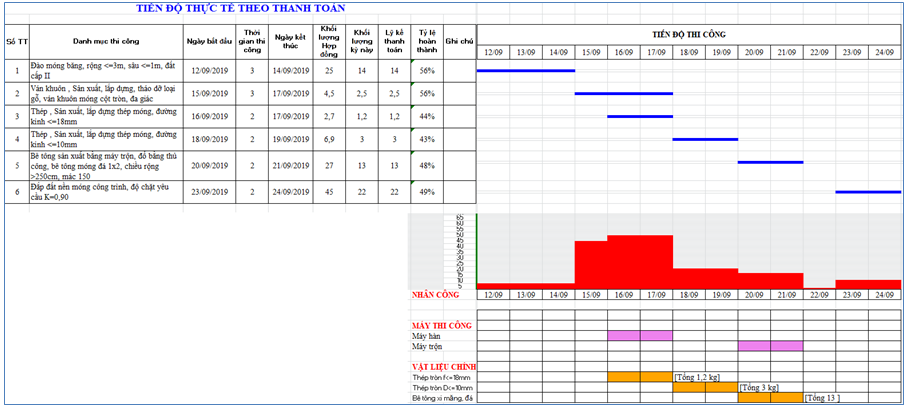The width and height of the screenshot is (909, 408).
Task: Click the pink bar in 'Máy hàn' row
Action: [640, 336]
